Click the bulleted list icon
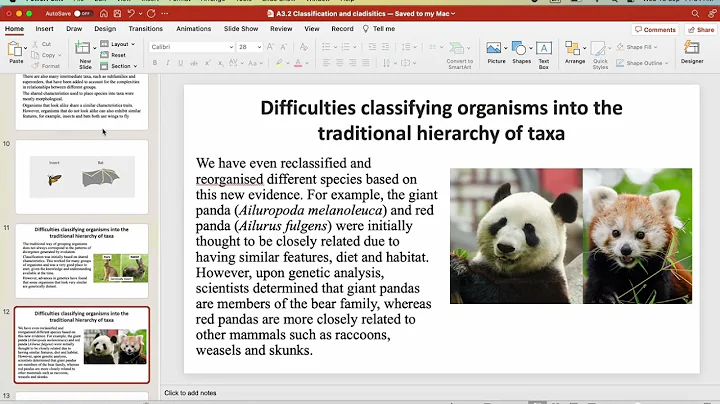Screen dimensions: 720x404 [x=326, y=47]
